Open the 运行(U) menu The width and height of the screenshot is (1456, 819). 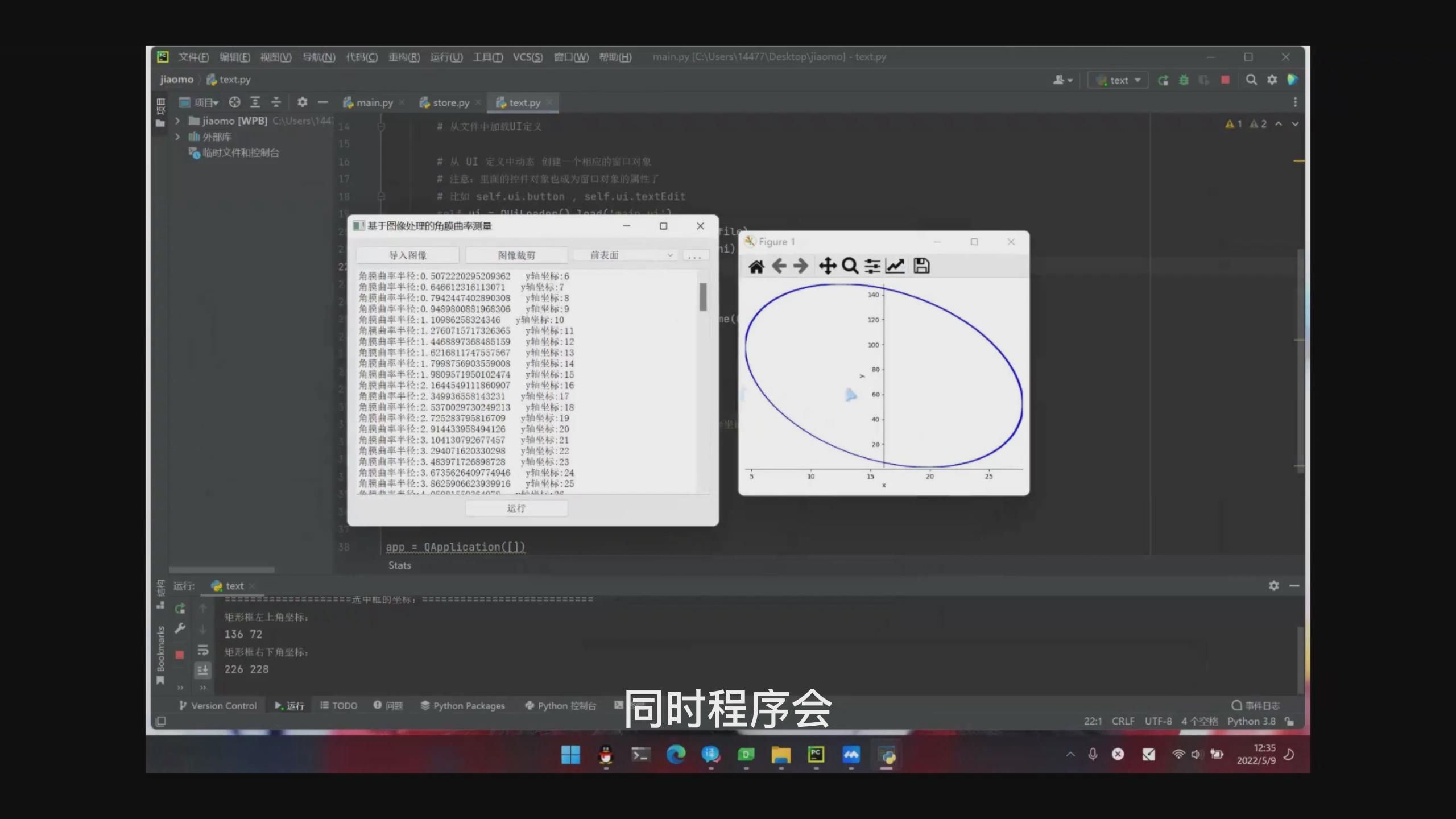pyautogui.click(x=446, y=57)
